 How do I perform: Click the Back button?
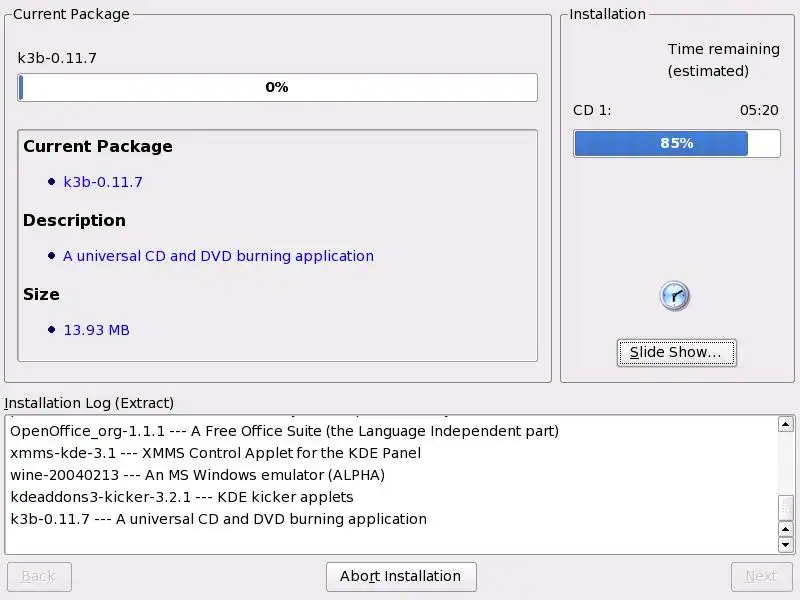[x=39, y=576]
